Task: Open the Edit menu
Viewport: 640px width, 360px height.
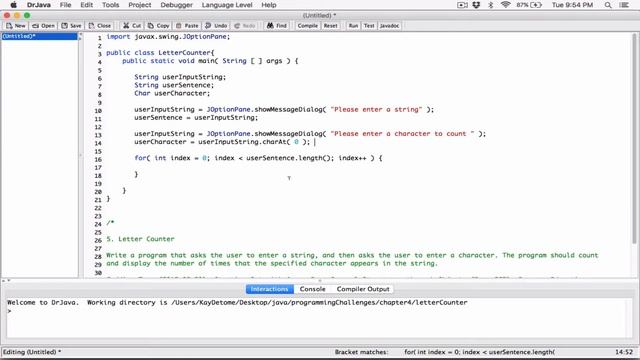Action: [x=87, y=5]
